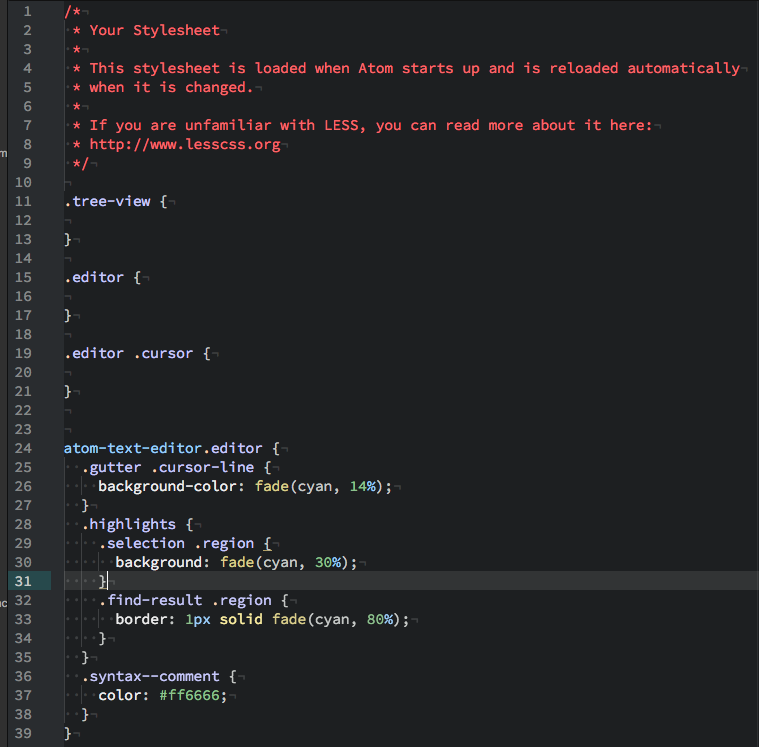The height and width of the screenshot is (747, 759).
Task: Click line number 24 in the gutter
Action: click(23, 448)
